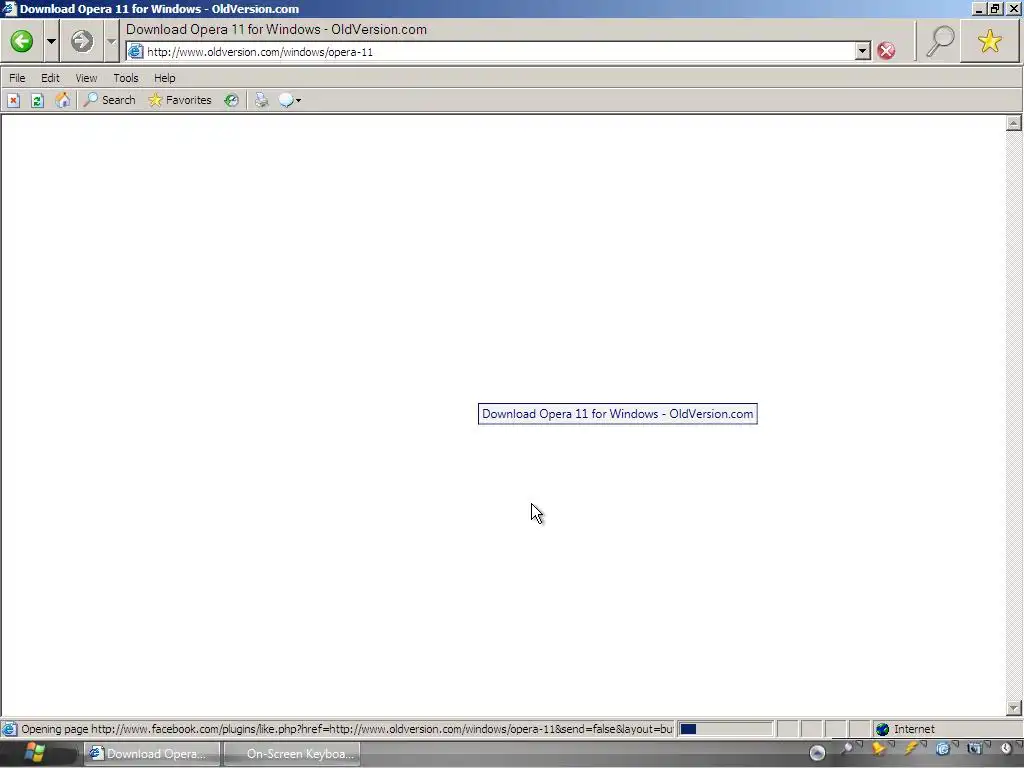This screenshot has height=768, width=1024.
Task: Click the gray Forward arrow button
Action: (x=82, y=41)
